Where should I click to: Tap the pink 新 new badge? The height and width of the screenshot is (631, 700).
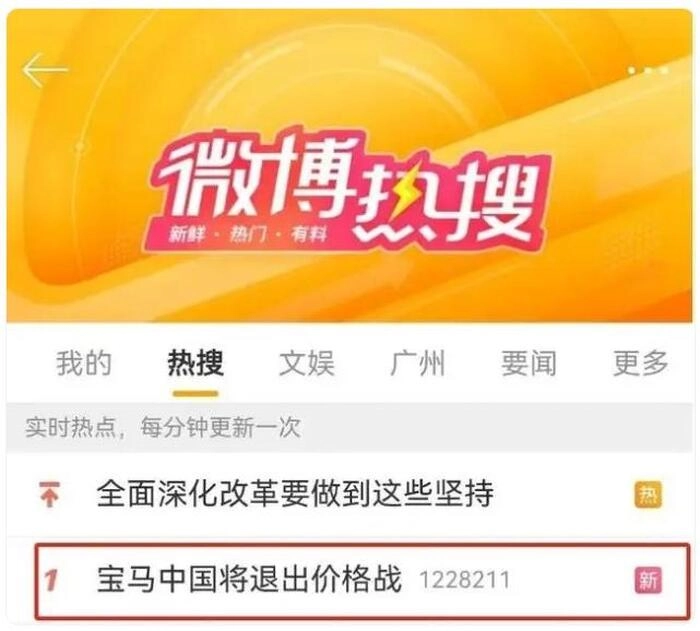click(648, 580)
